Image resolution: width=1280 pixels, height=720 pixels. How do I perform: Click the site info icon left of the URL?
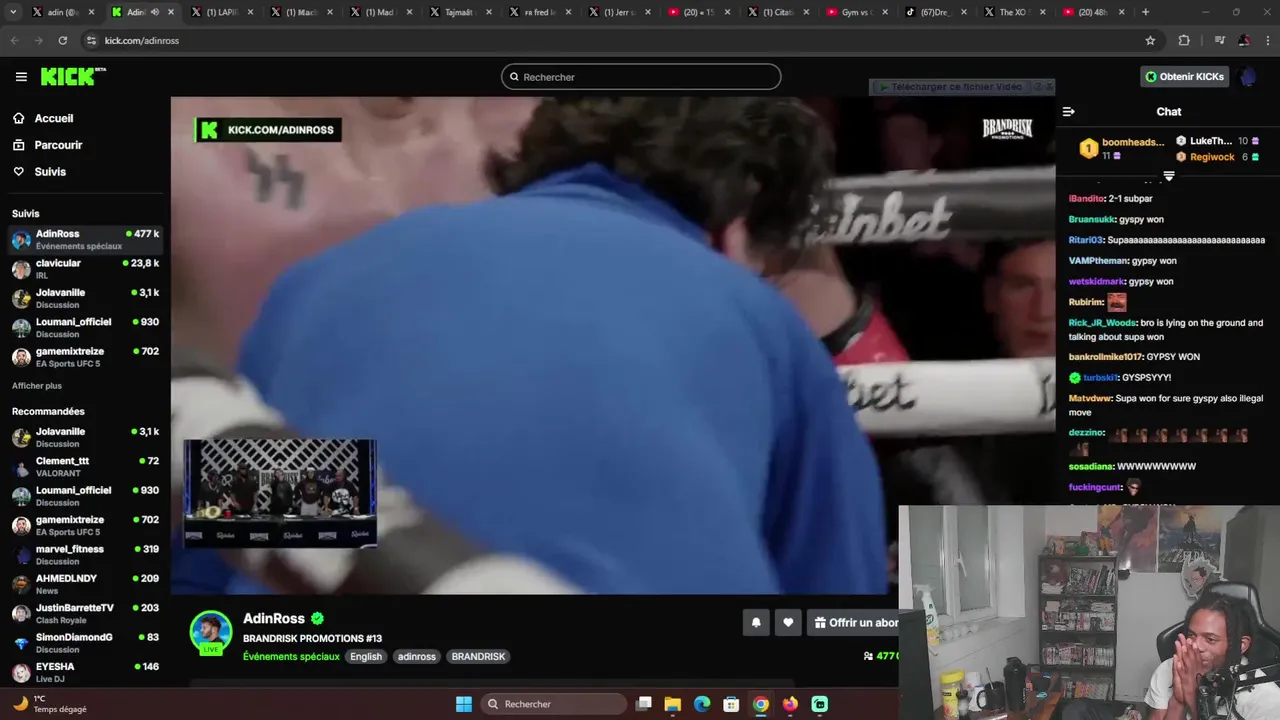pyautogui.click(x=91, y=41)
